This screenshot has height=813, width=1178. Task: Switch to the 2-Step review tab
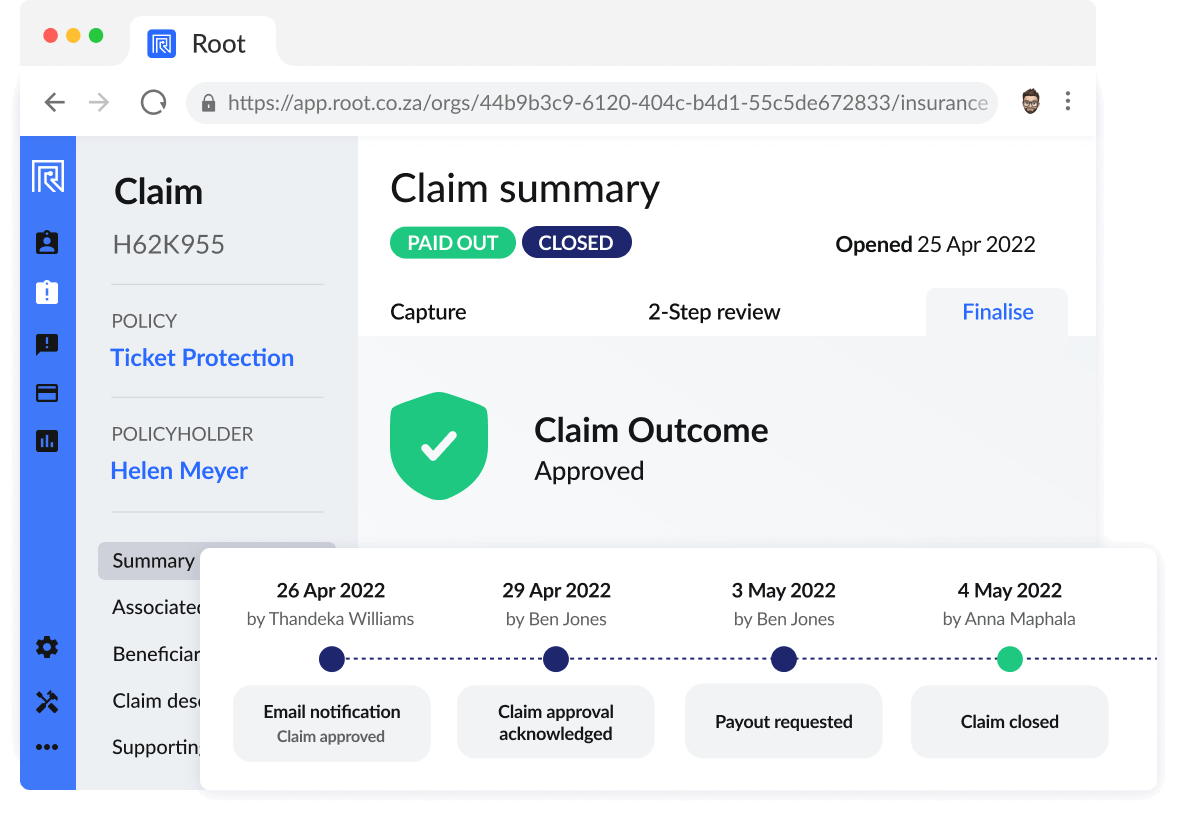point(714,312)
